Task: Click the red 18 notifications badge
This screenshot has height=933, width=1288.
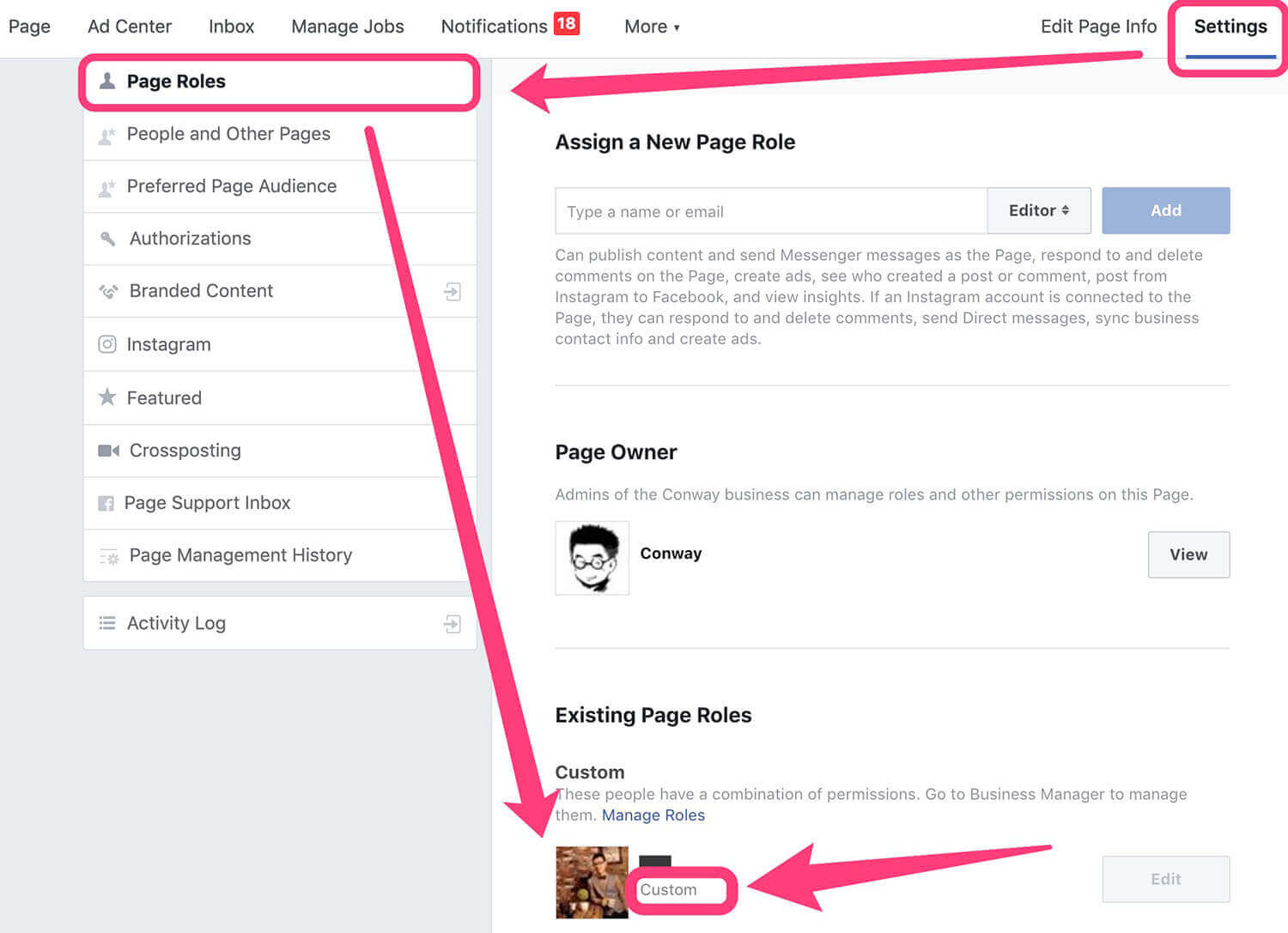Action: (567, 23)
